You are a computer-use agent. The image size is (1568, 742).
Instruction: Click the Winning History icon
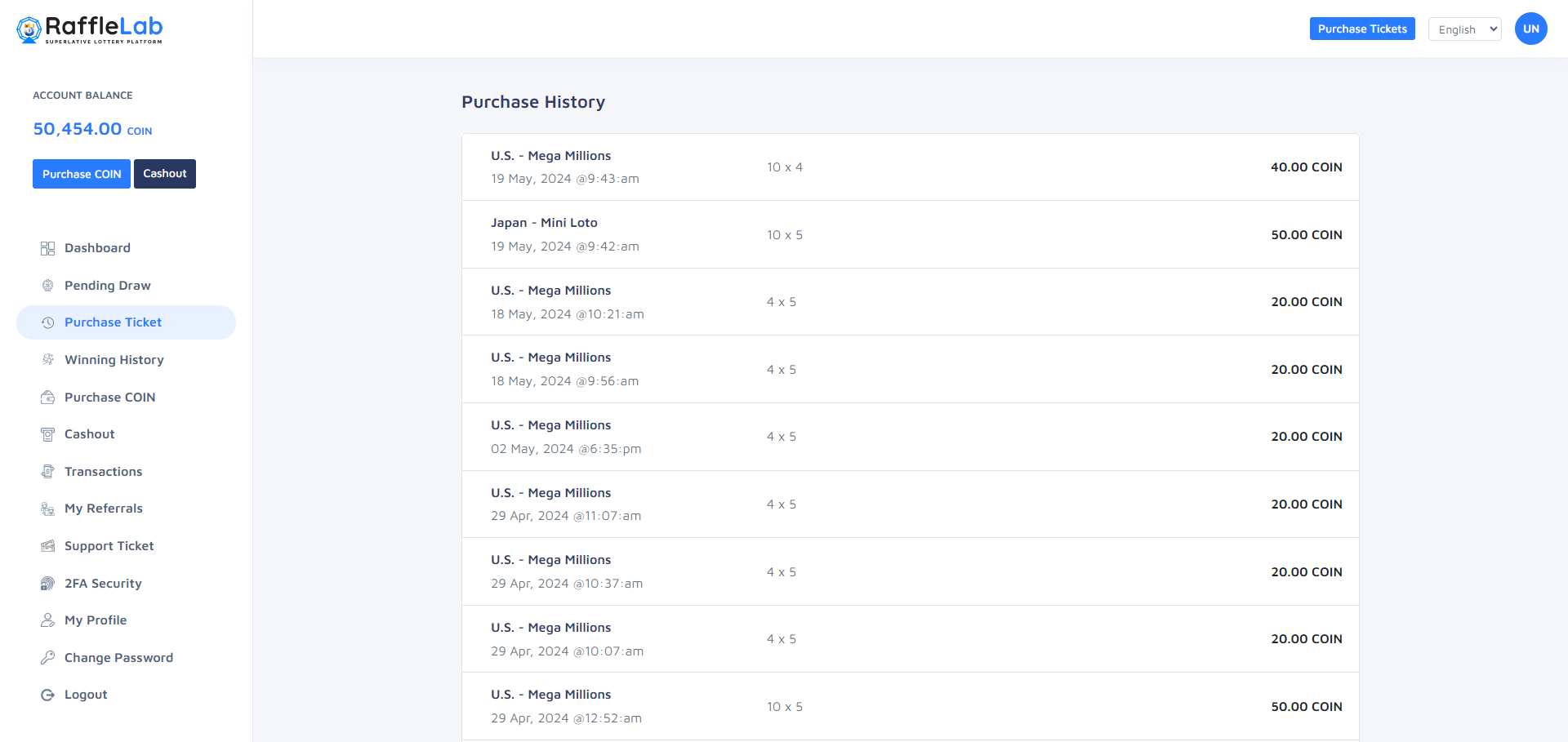pyautogui.click(x=47, y=360)
